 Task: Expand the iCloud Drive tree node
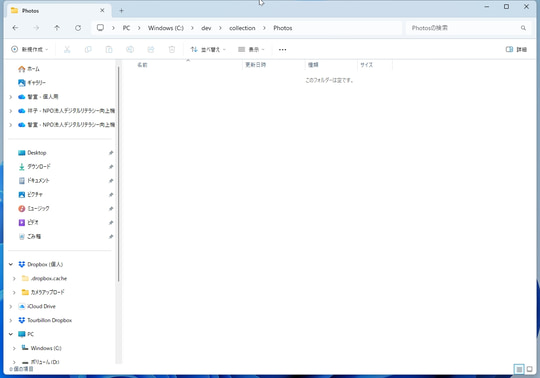11,306
